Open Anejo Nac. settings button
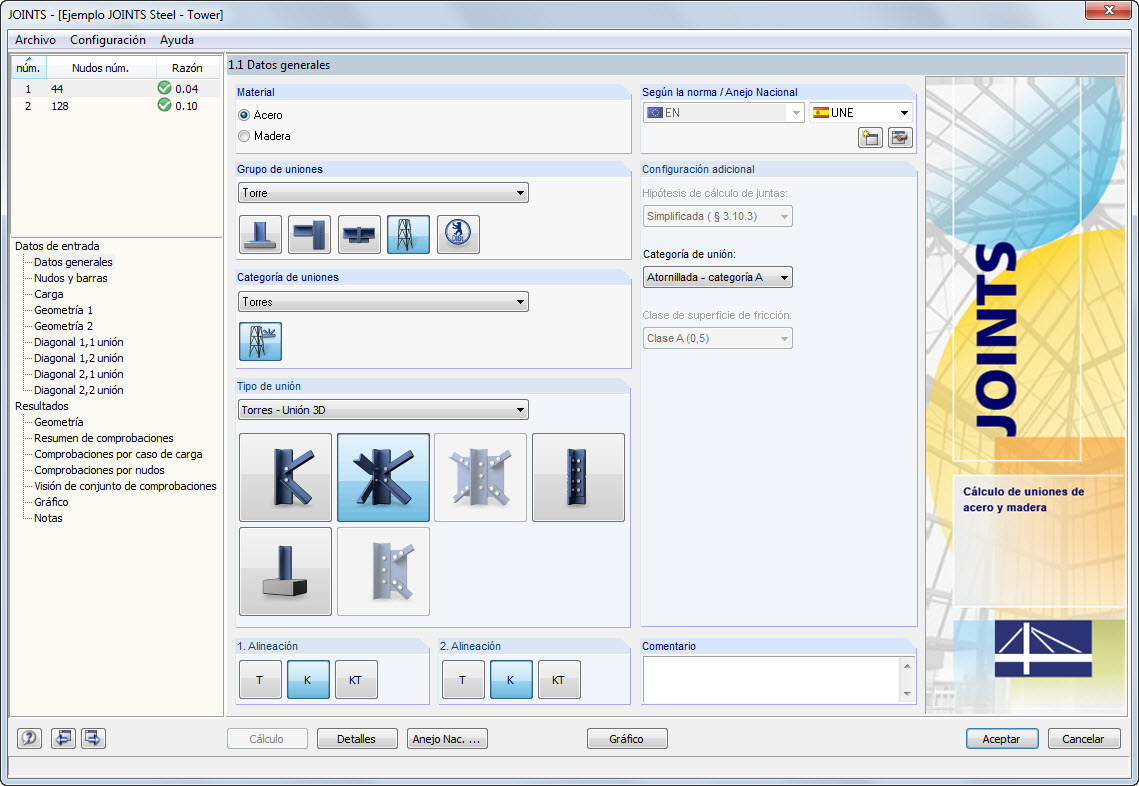The width and height of the screenshot is (1139, 786). point(447,739)
